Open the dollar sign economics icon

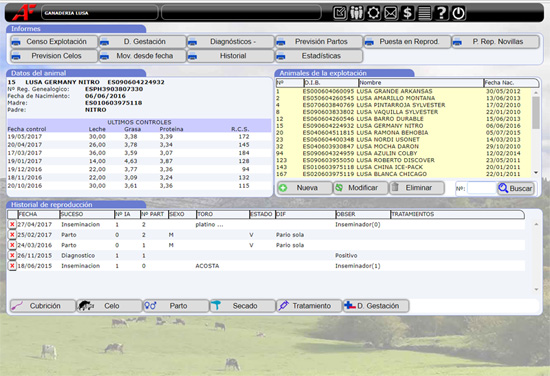407,13
